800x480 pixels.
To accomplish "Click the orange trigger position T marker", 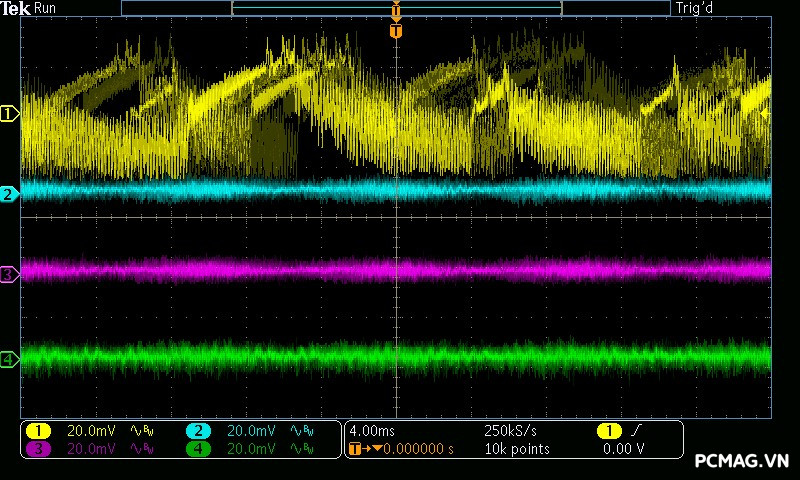I will (x=396, y=31).
